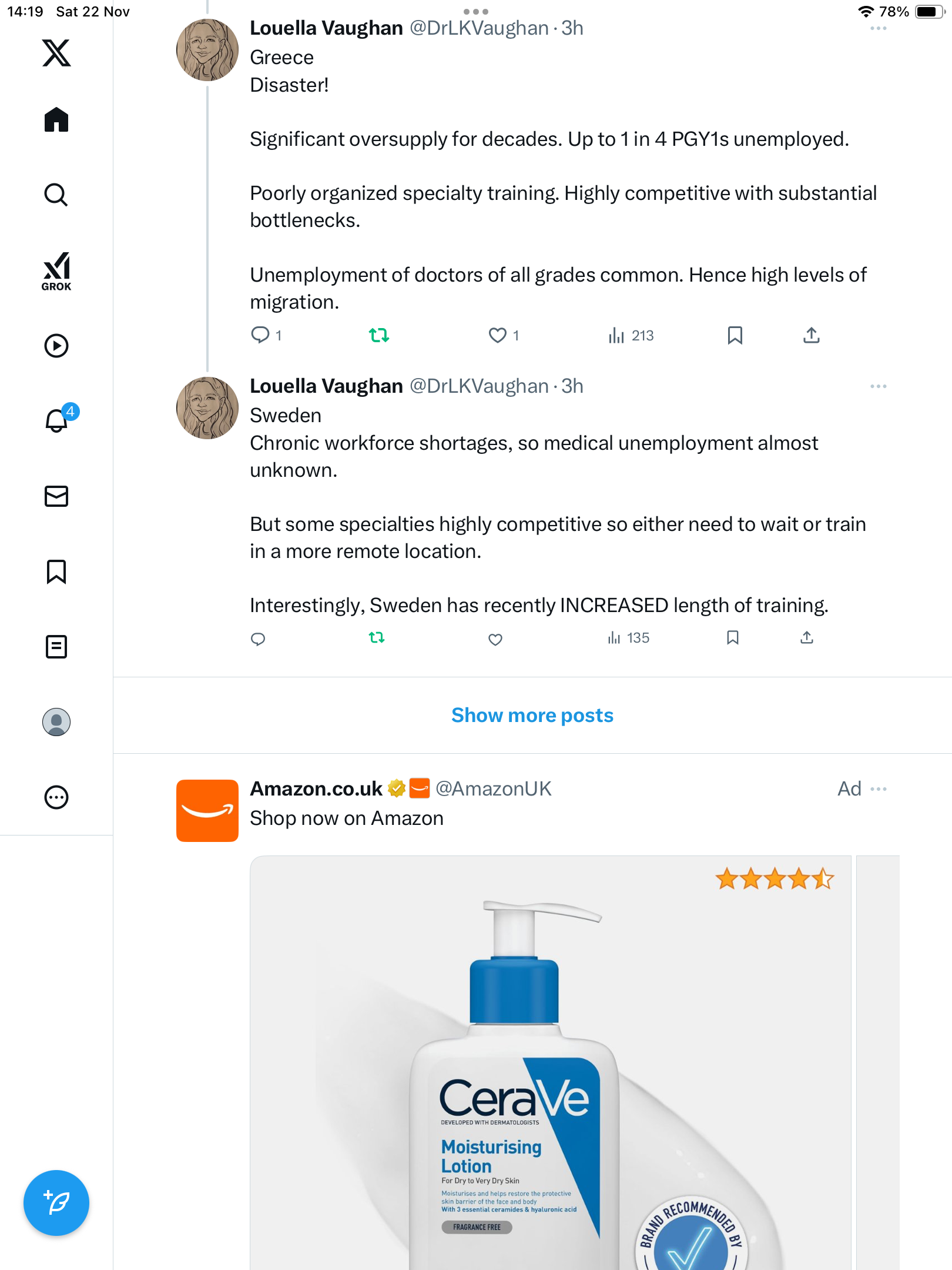Viewport: 952px width, 1270px height.
Task: Like the Greece post
Action: [x=498, y=335]
